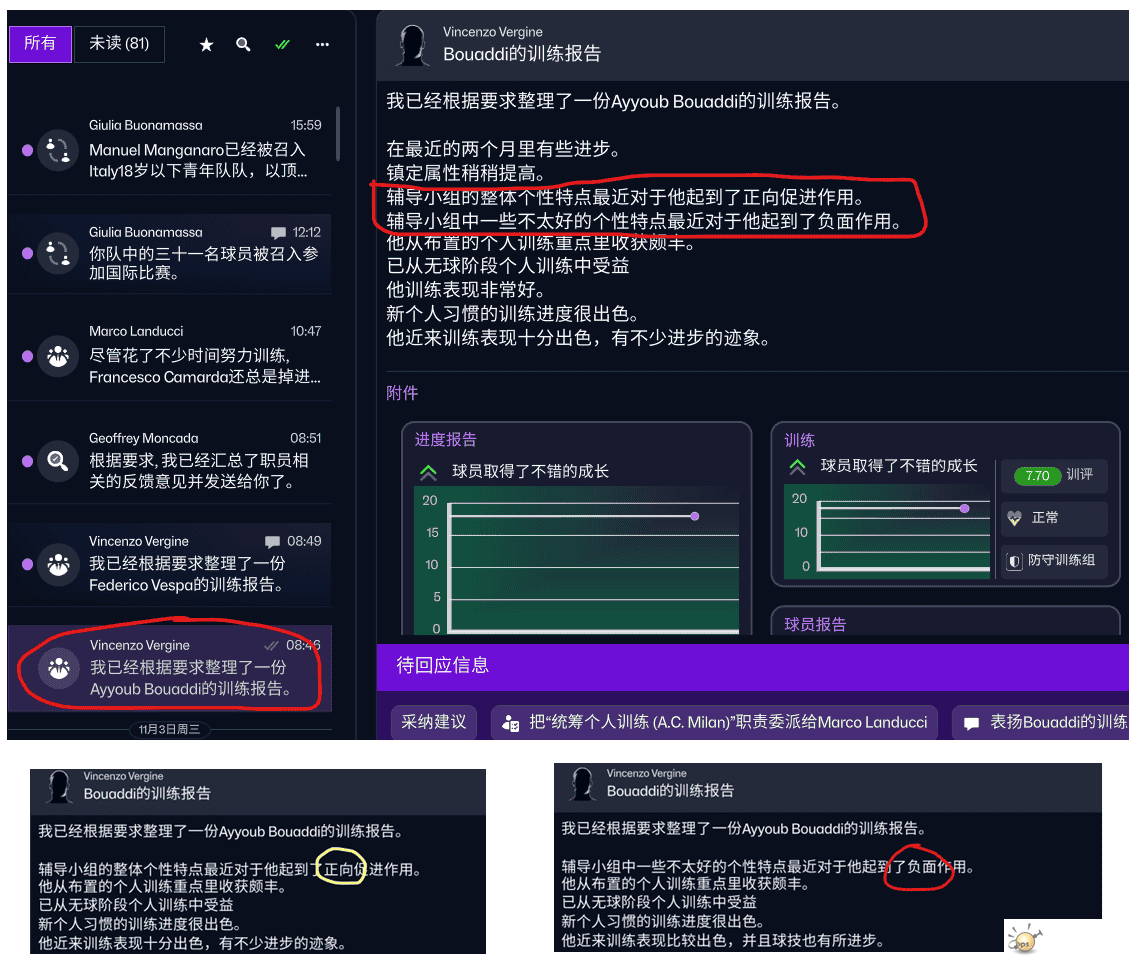
Task: Click the group icon on the Federico Vespa message
Action: tap(58, 564)
